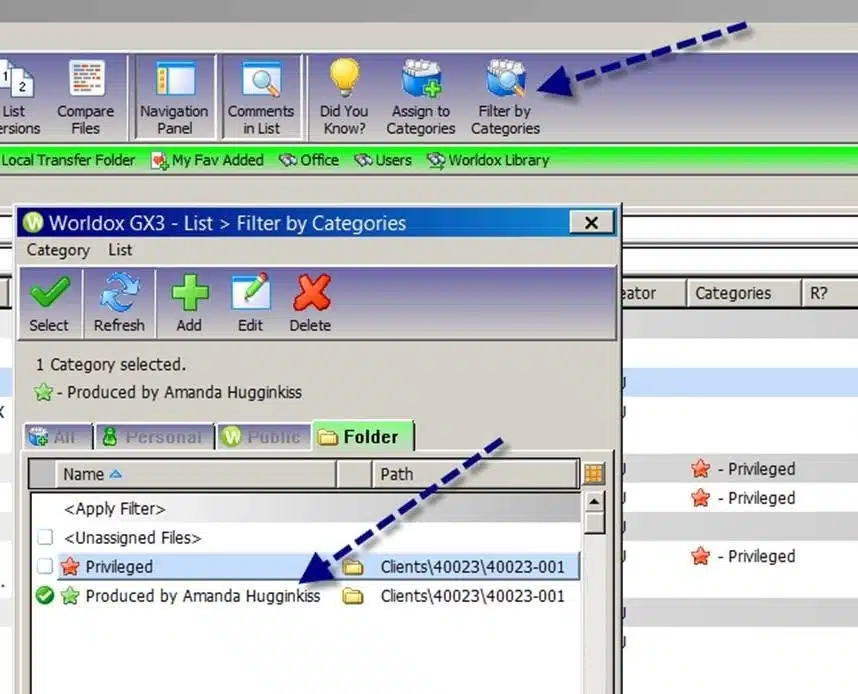Click the Unassigned Files row label
Viewport: 858px width, 694px height.
point(133,537)
